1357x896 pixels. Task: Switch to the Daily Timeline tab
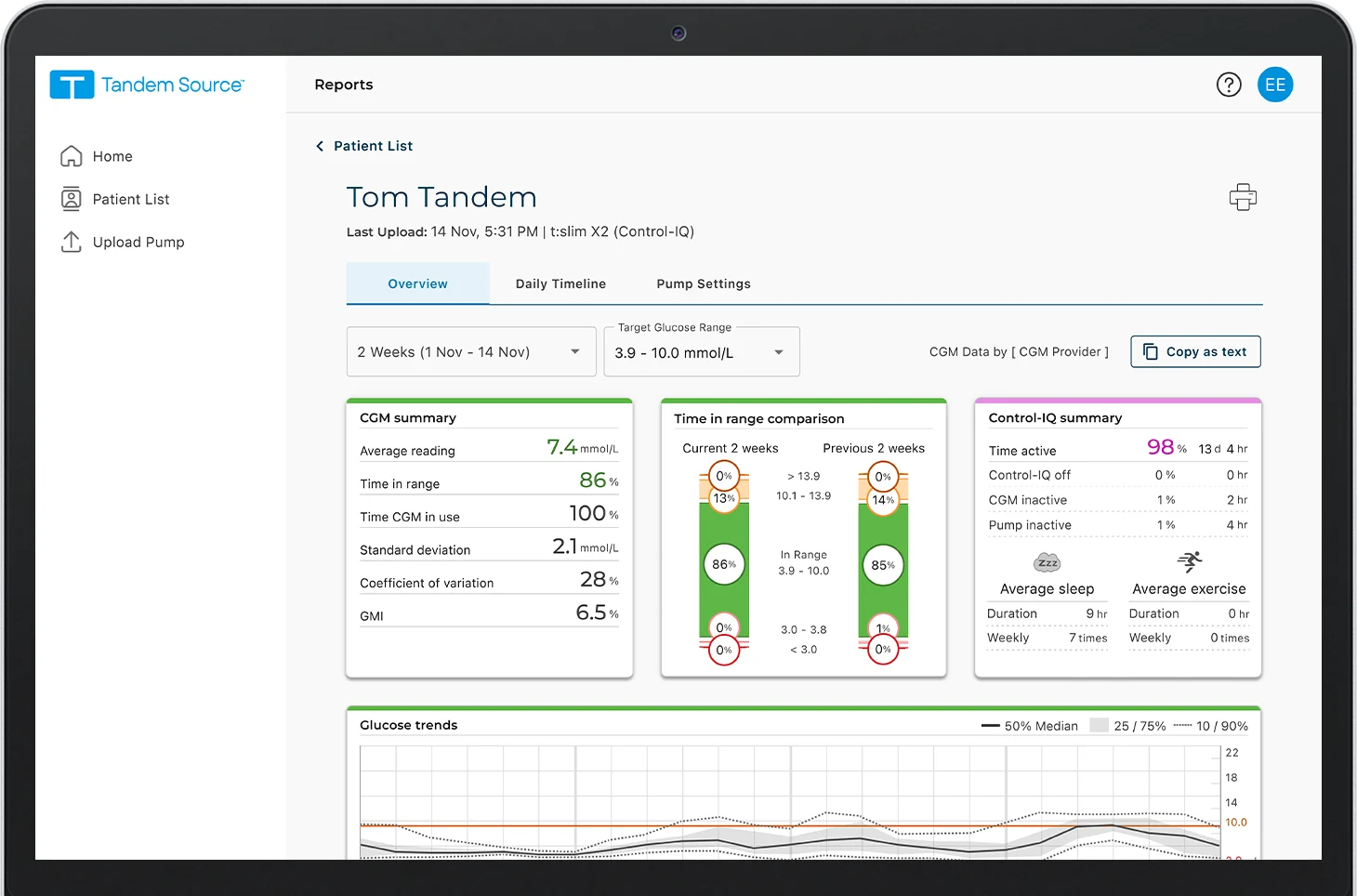click(x=560, y=283)
